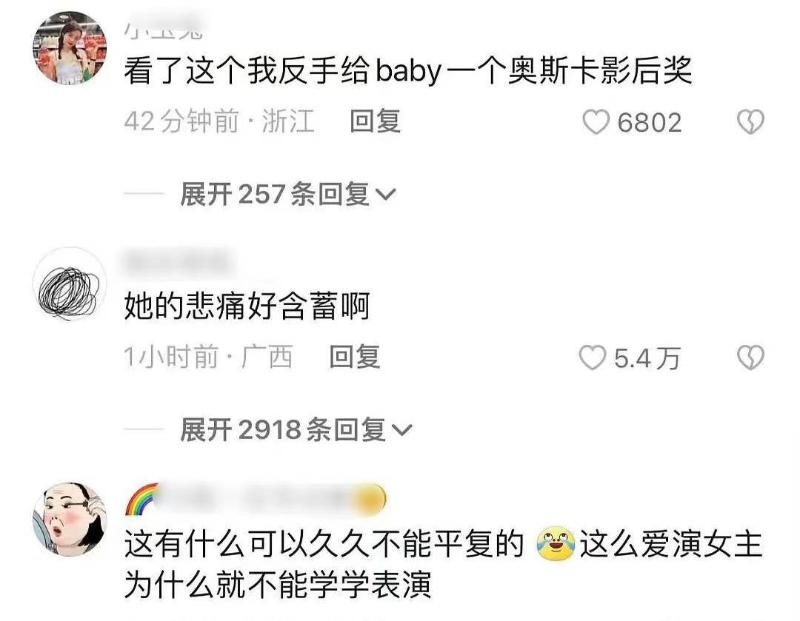Select the comment text 为什么就不能学学表演

point(278,585)
